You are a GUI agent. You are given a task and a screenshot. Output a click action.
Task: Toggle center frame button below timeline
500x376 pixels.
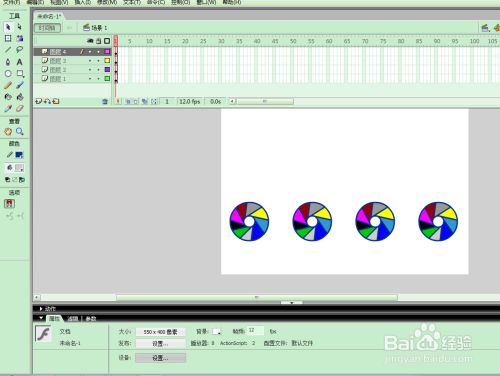(118, 101)
